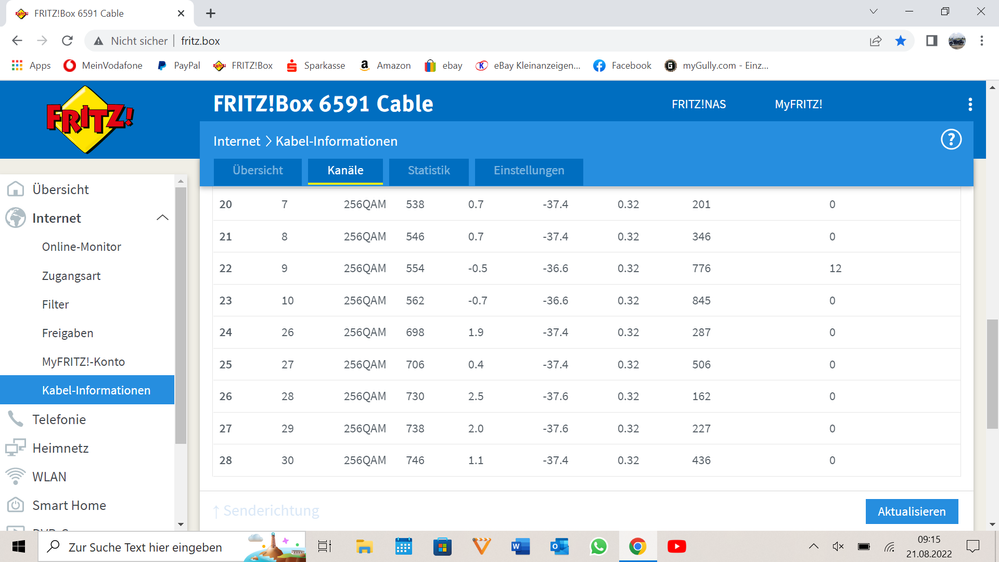
Task: Close the FRITZ!Box 6591 Cable tab
Action: tap(181, 13)
